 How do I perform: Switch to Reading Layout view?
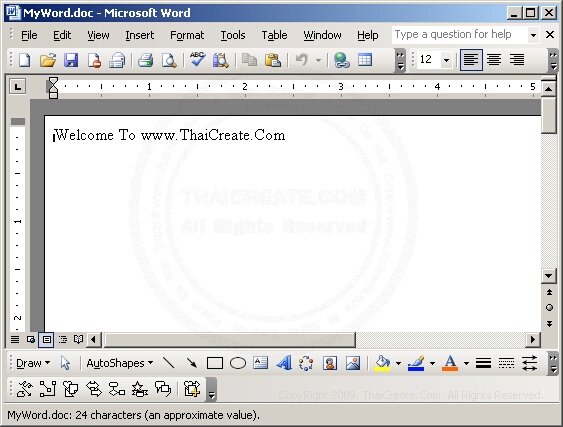click(78, 339)
